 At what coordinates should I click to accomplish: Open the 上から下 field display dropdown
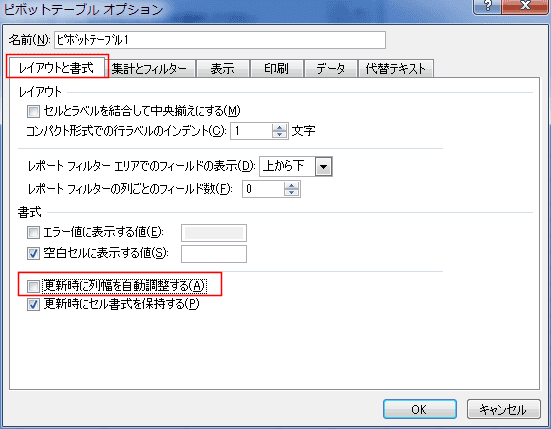(323, 167)
